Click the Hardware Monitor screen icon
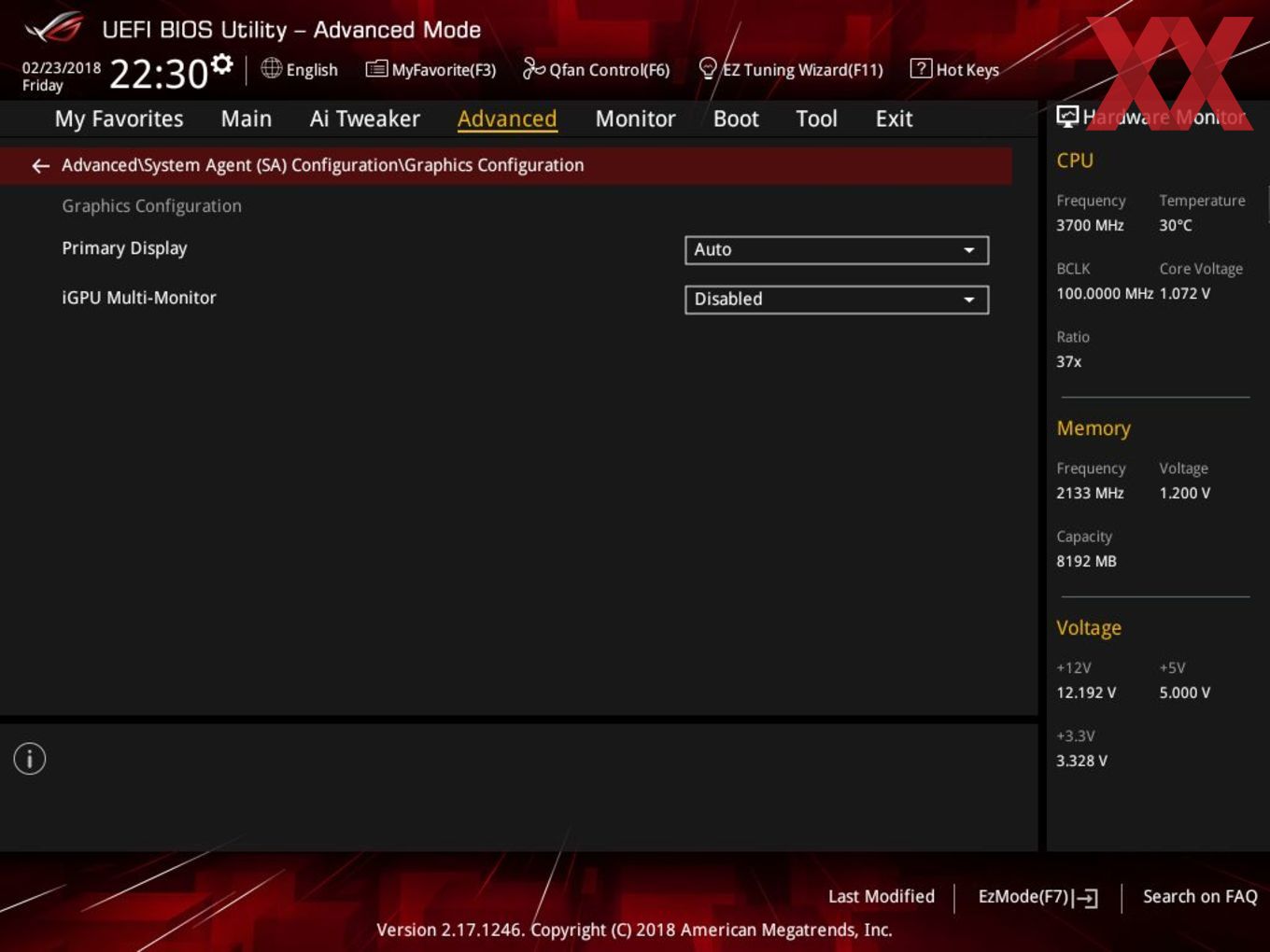 (x=1067, y=117)
